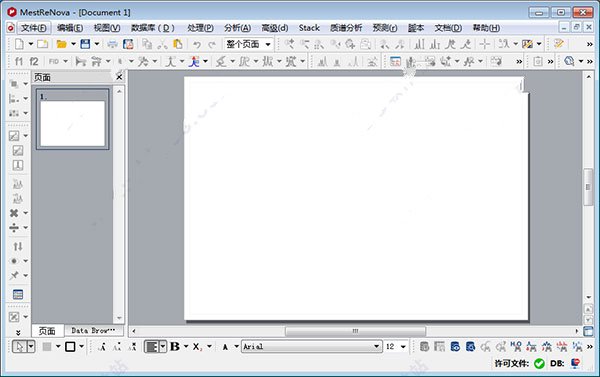
Task: Click the red table panel icon
Action: pos(395,61)
